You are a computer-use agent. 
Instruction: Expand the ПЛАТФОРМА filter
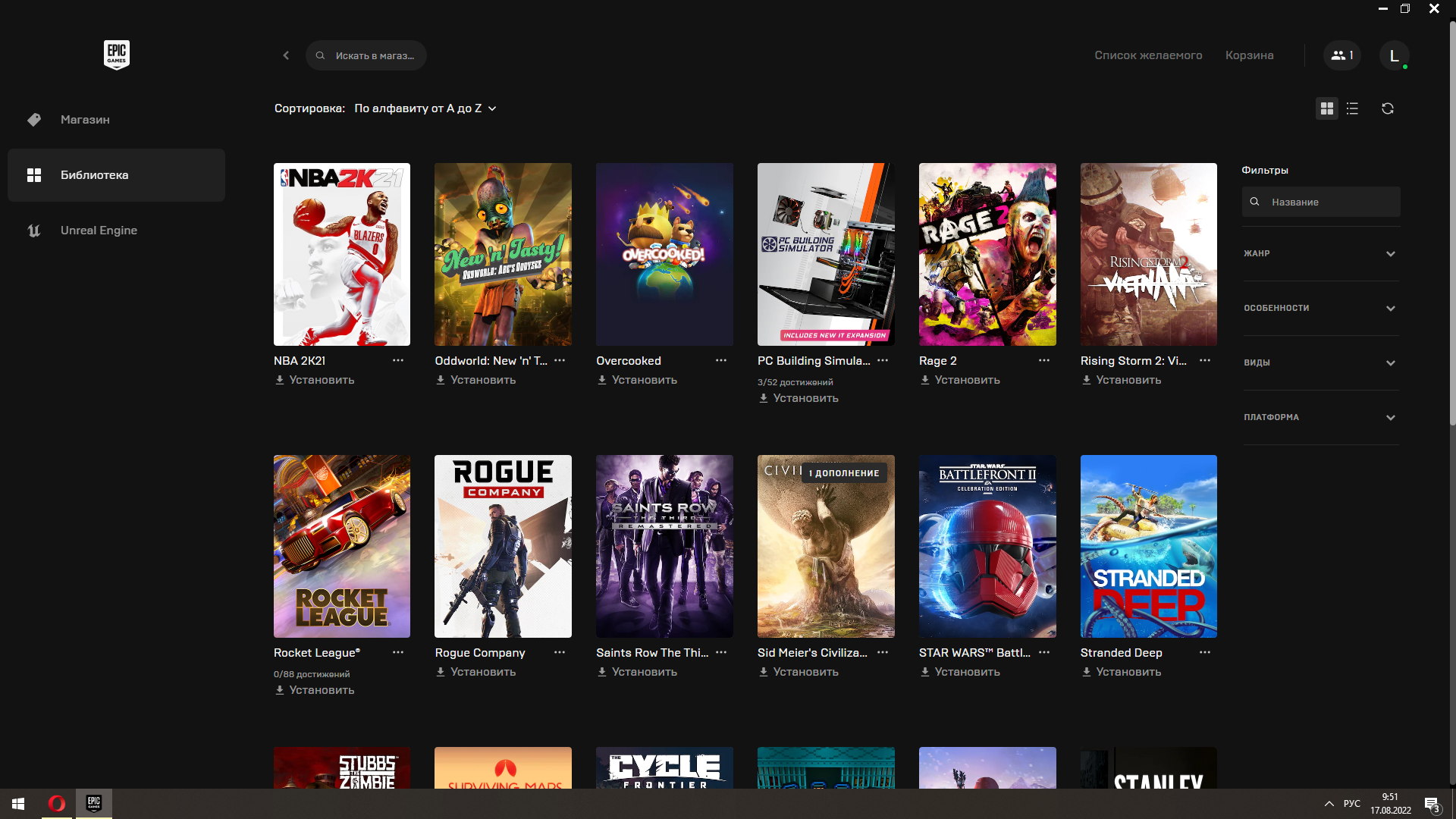[1320, 417]
